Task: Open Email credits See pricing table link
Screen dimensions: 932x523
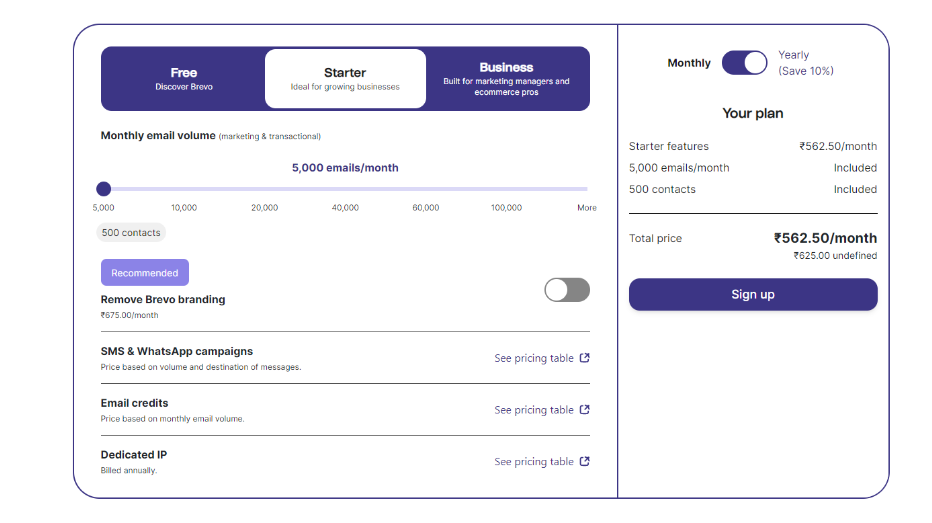Action: pyautogui.click(x=541, y=410)
